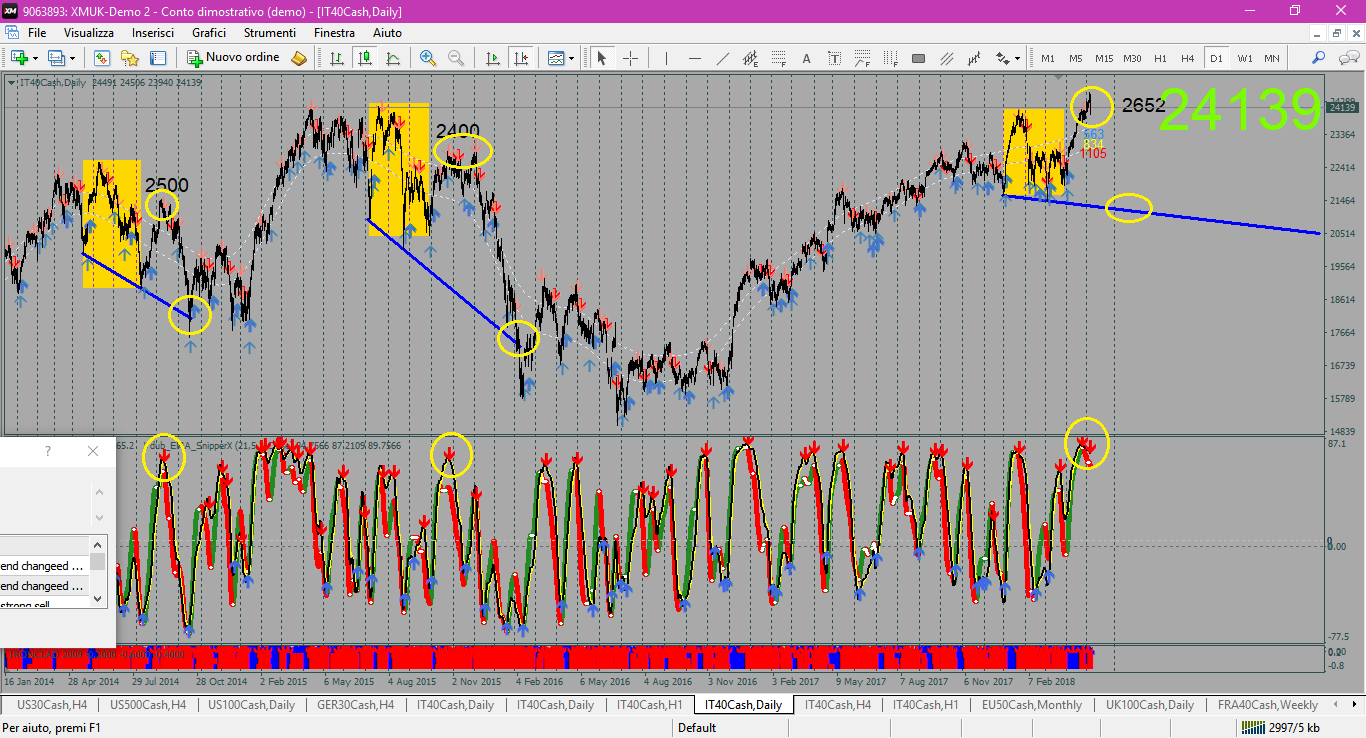Select the Fibonacci retracement tool
Image resolution: width=1366 pixels, height=738 pixels.
pos(778,58)
